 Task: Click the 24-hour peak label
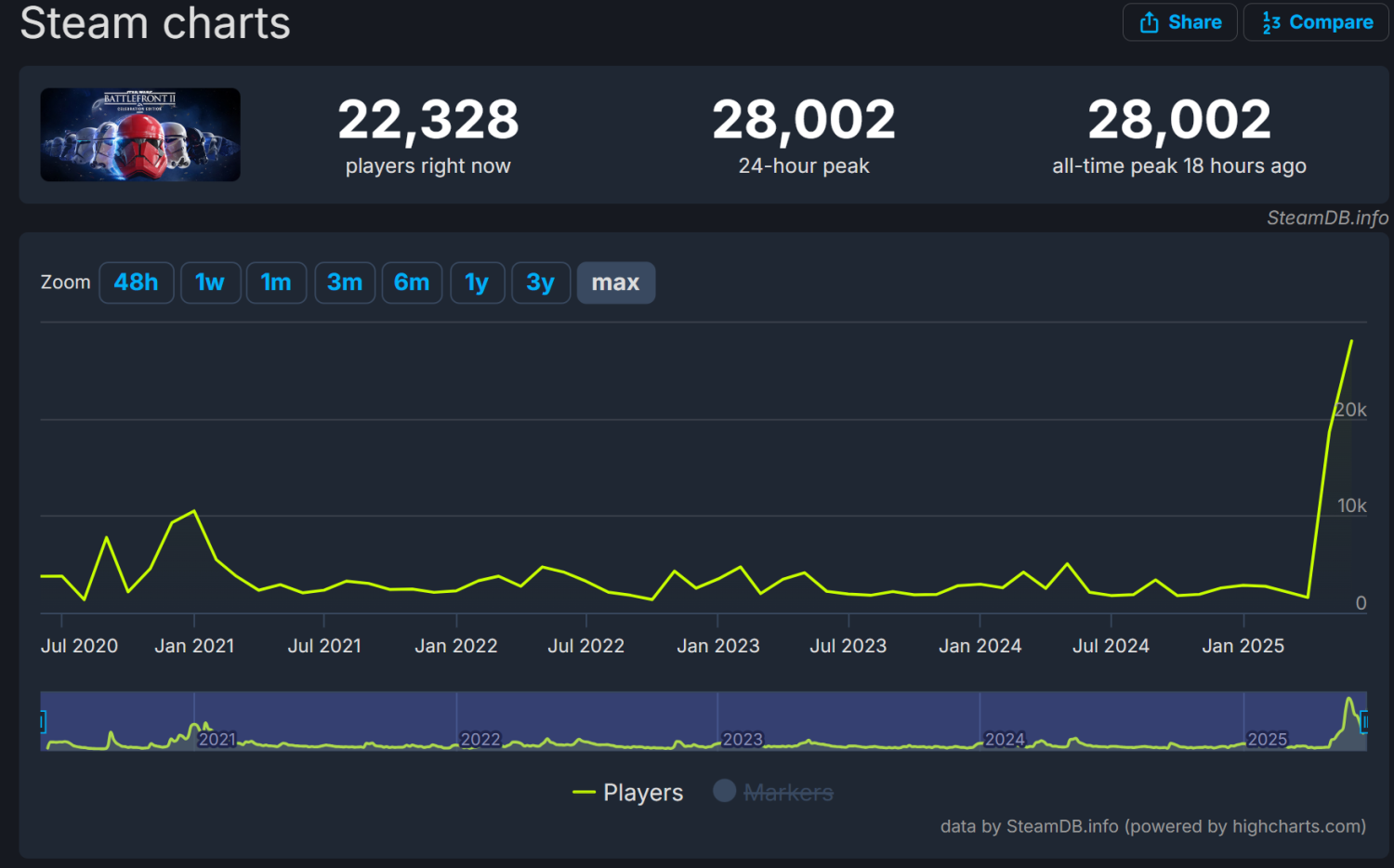point(804,165)
